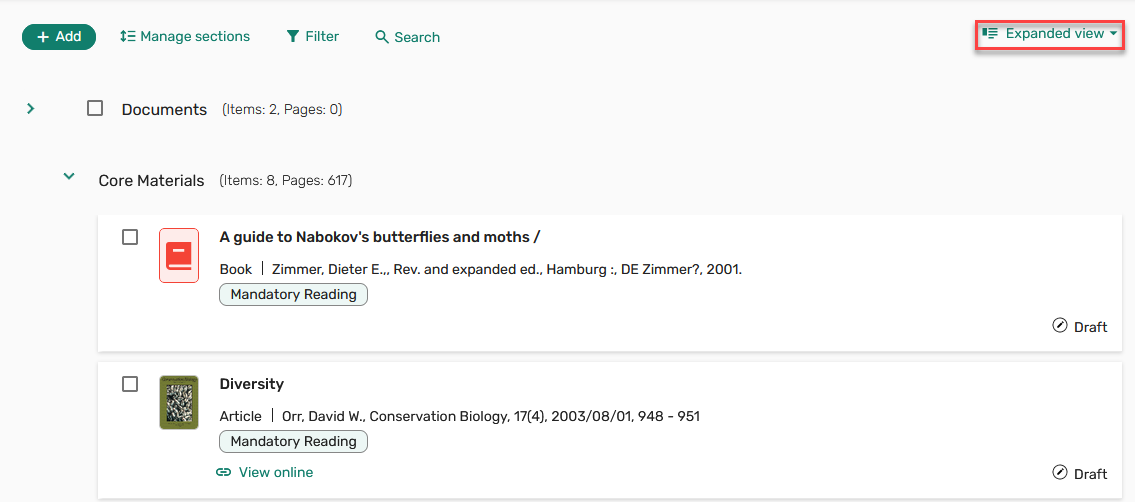Screen dimensions: 1135x502
Task: Click the link icon beside View online
Action: click(x=224, y=472)
